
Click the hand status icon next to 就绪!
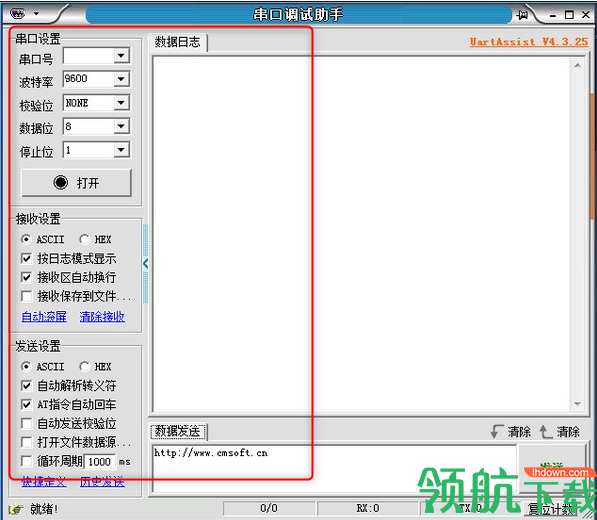(x=16, y=509)
